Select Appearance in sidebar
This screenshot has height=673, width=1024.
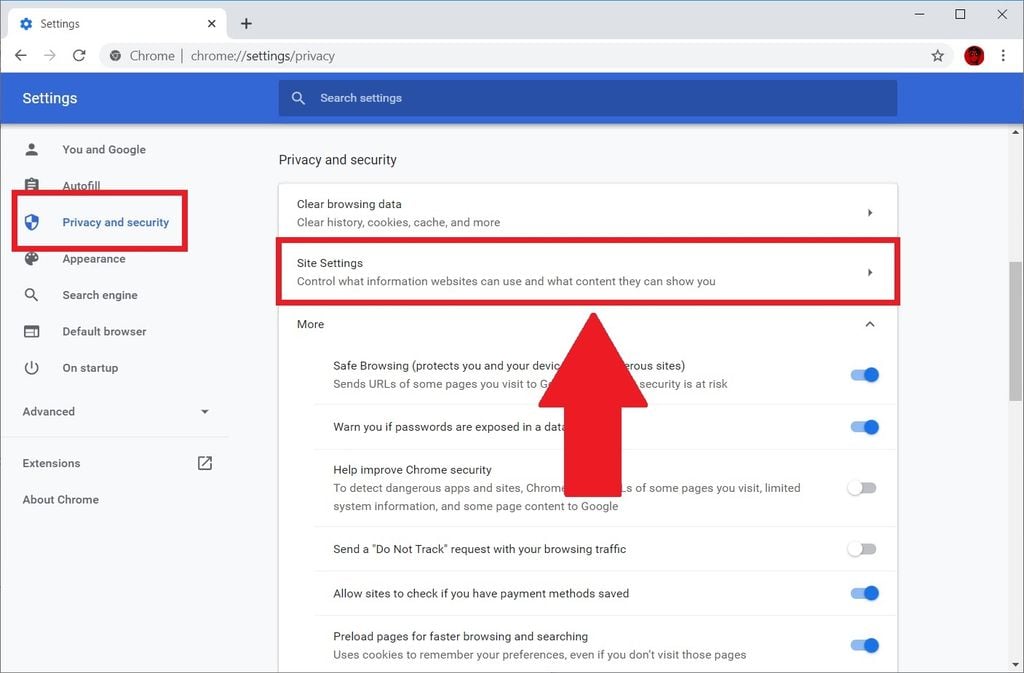pyautogui.click(x=93, y=258)
